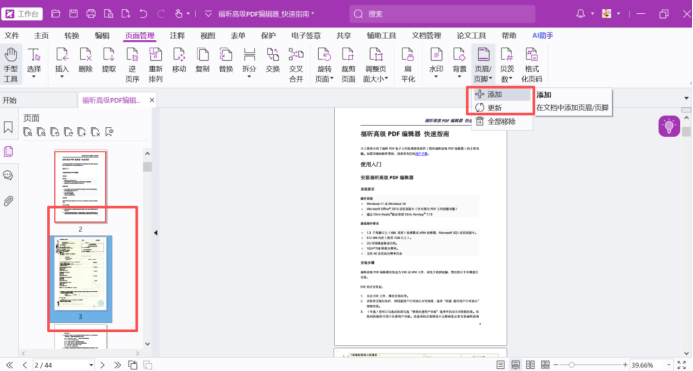Click the notification bell icon
This screenshot has height=371, width=693.
pos(580,14)
